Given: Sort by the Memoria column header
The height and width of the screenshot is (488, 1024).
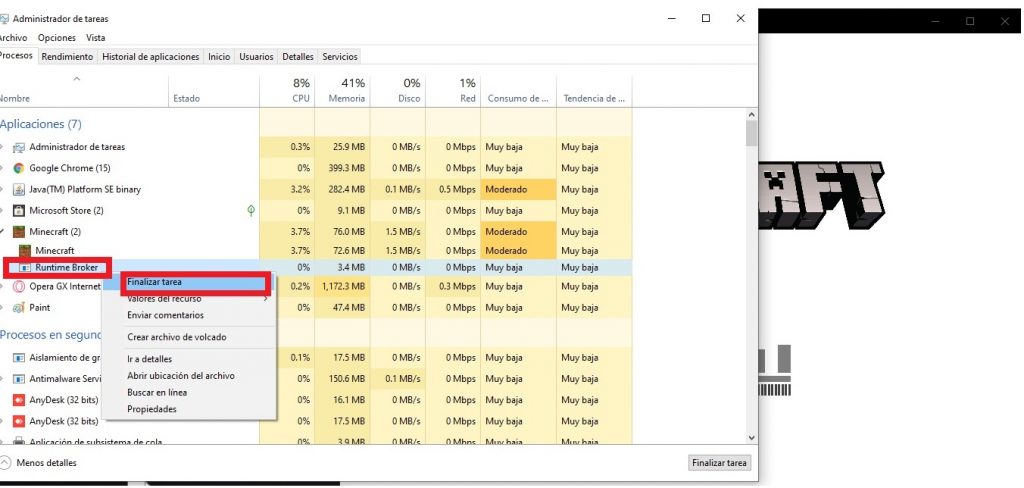Looking at the screenshot, I should 342,91.
